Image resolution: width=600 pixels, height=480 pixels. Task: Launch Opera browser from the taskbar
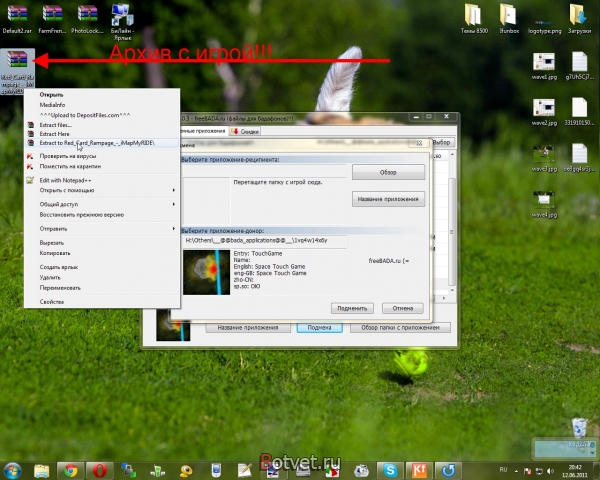[x=101, y=469]
